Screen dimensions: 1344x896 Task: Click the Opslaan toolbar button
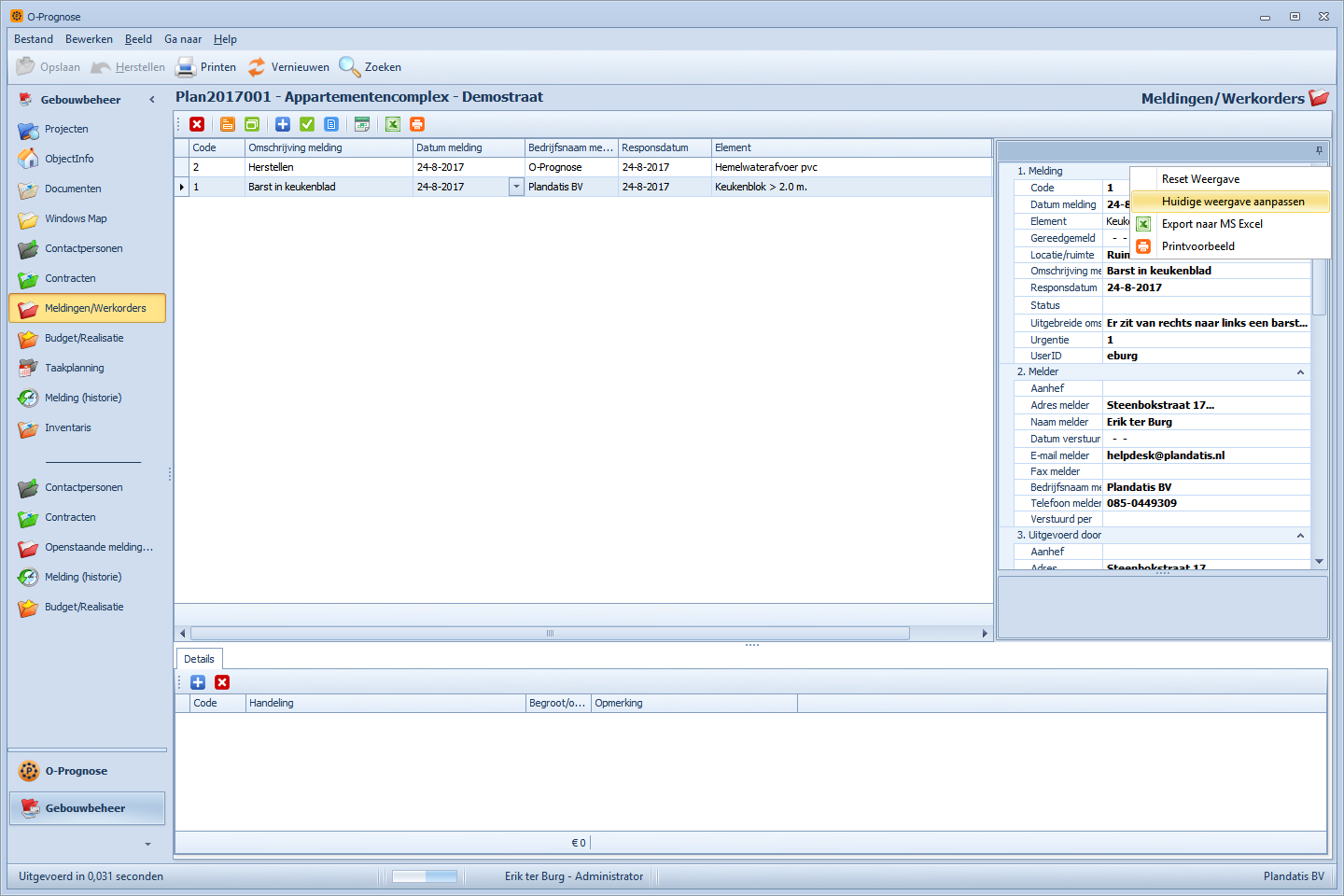49,67
